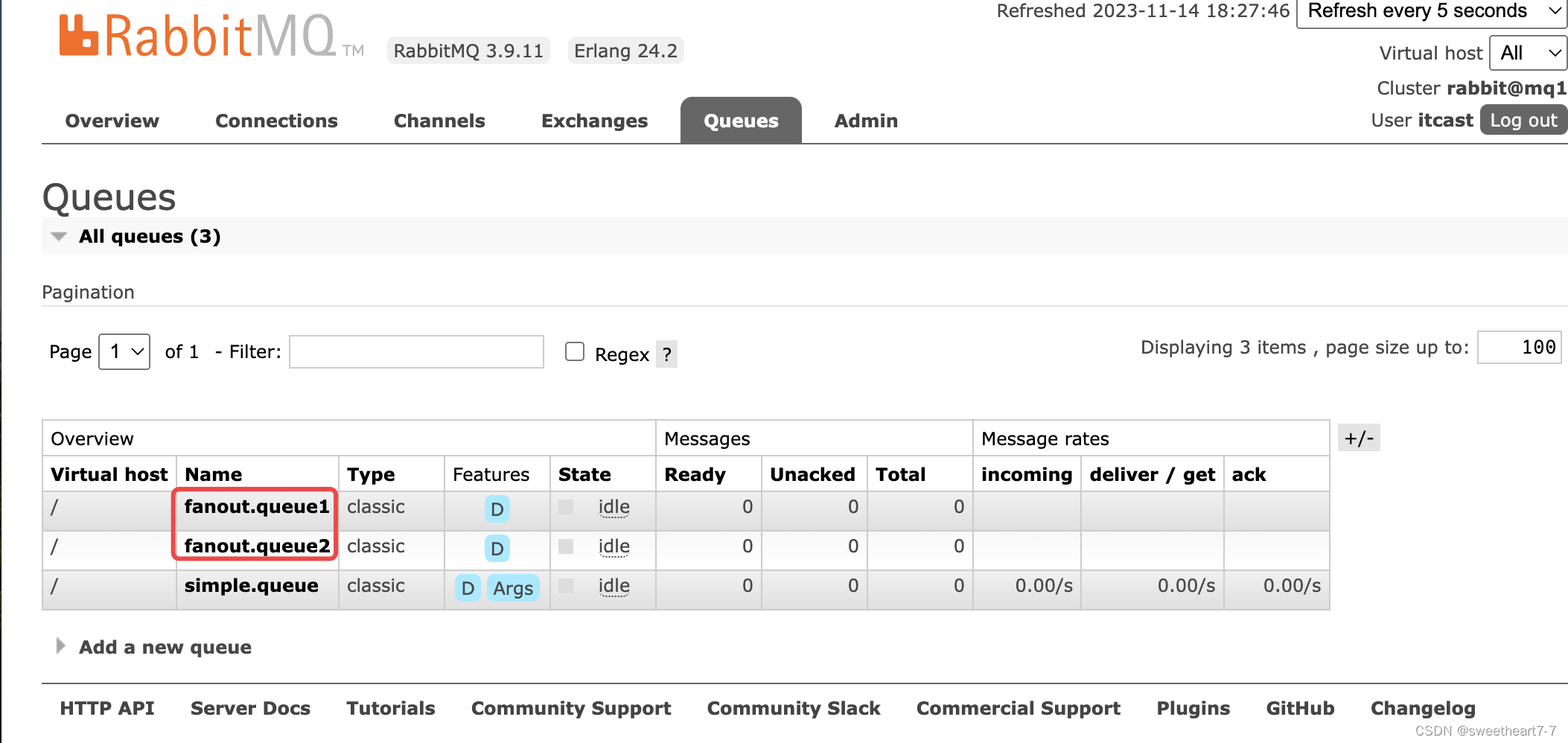Screen dimensions: 1568x743
Task: Sort by the ack column header
Action: (x=1249, y=474)
